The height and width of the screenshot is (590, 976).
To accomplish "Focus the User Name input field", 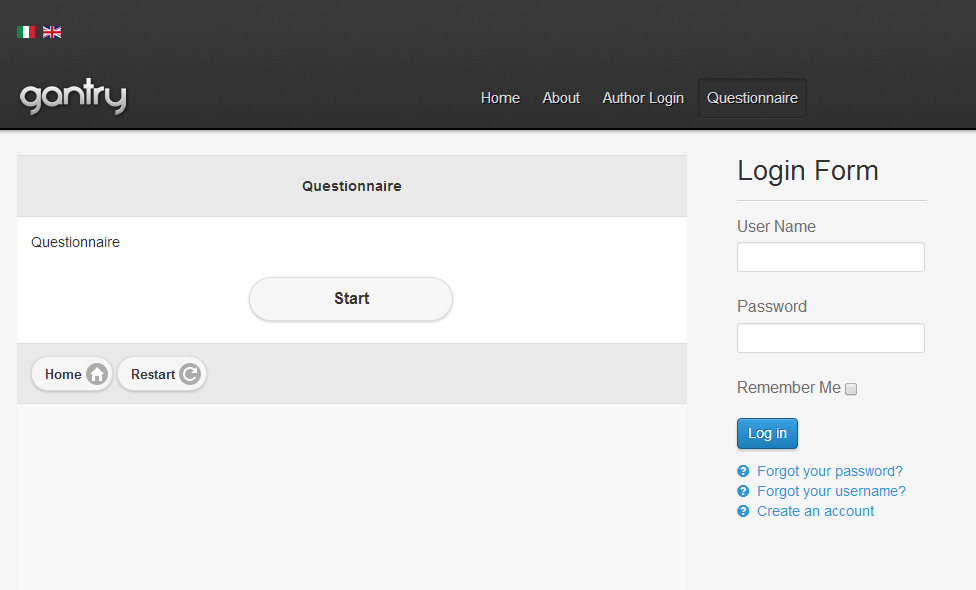I will (x=830, y=257).
